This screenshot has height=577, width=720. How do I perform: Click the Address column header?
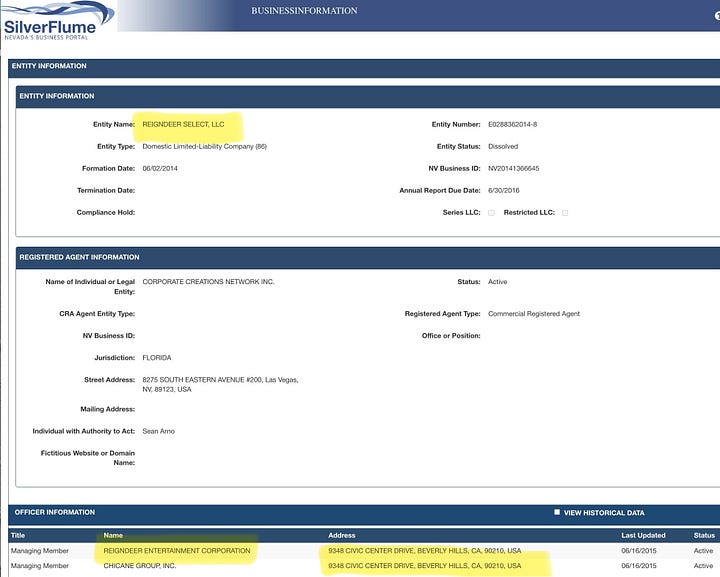342,535
